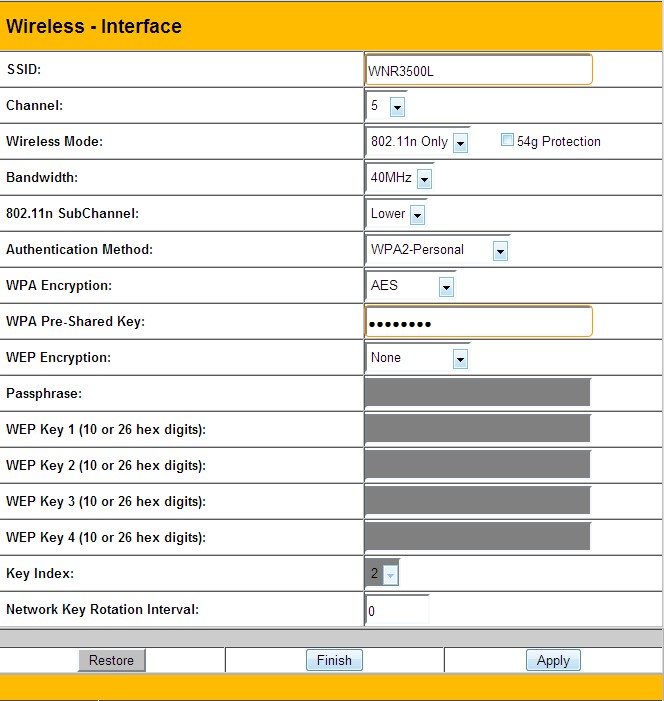Click the SSID text field

click(478, 70)
